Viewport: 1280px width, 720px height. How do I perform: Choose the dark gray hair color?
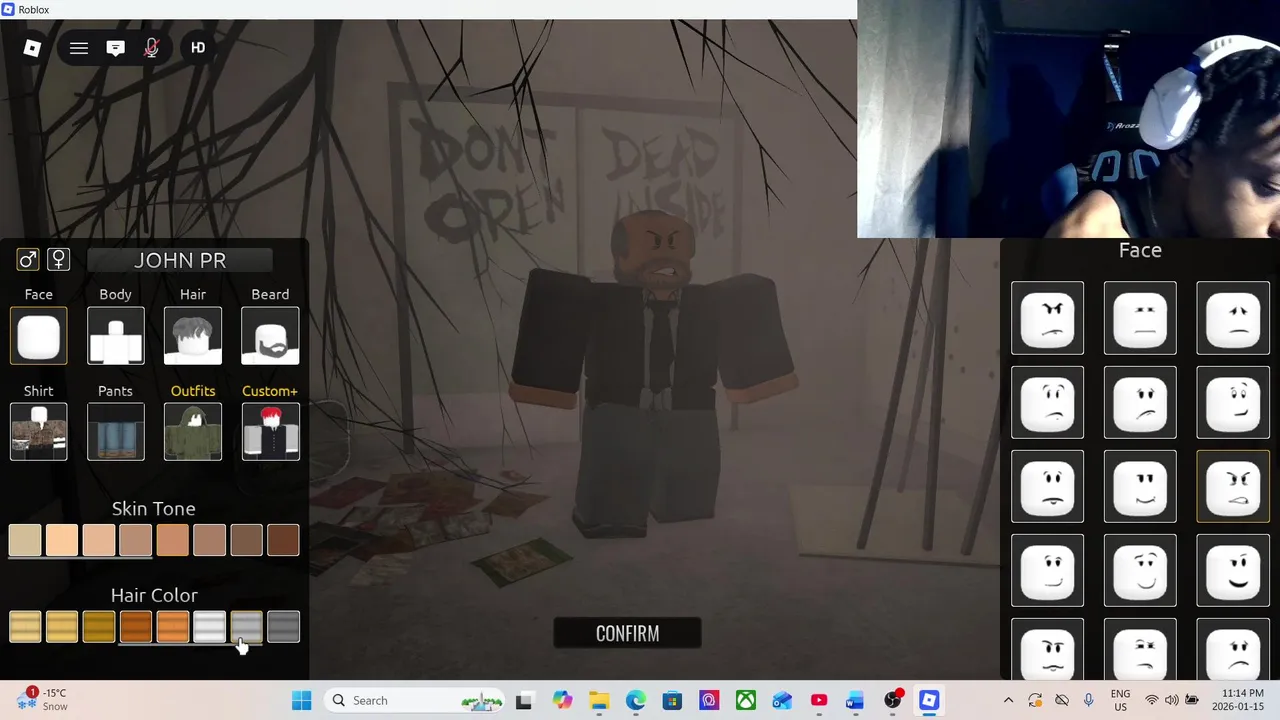click(283, 627)
